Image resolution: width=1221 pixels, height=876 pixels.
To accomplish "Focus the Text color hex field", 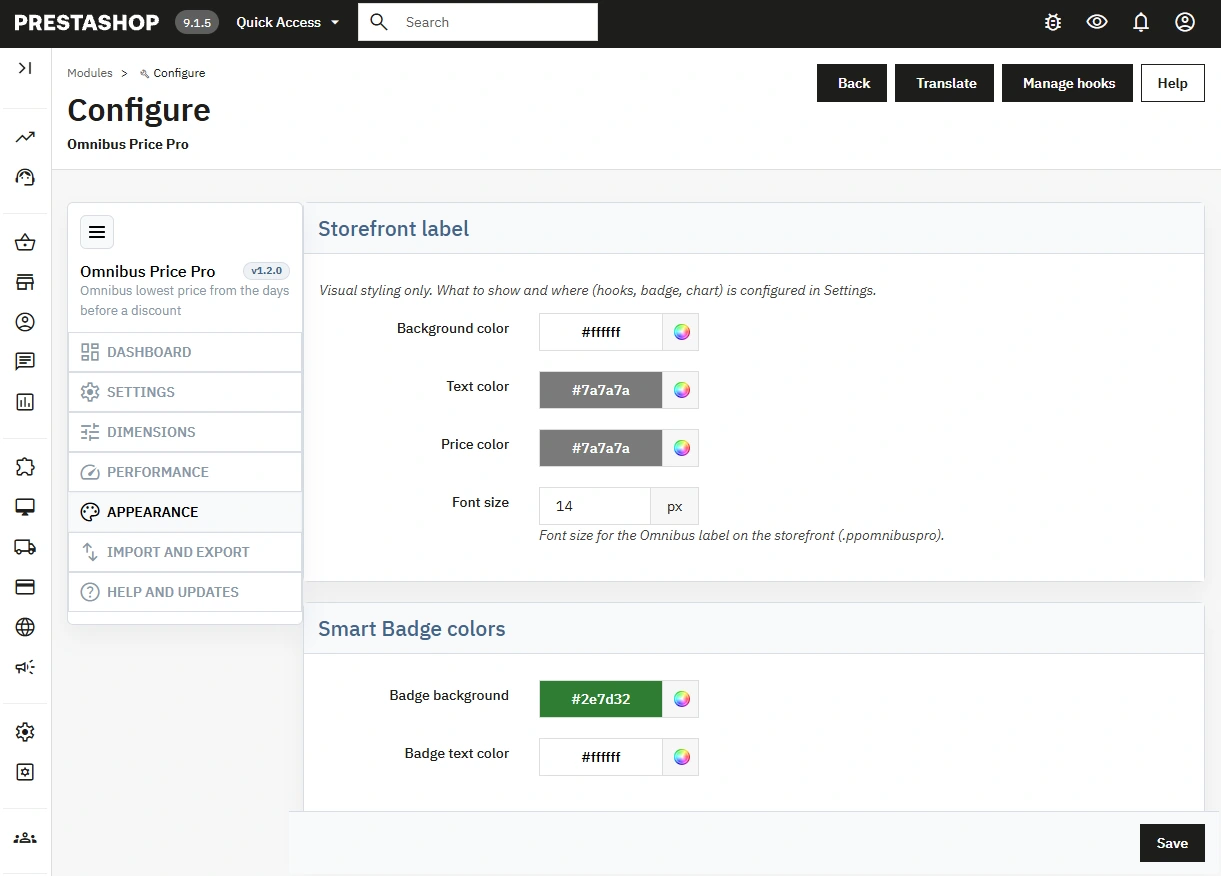I will tap(601, 390).
